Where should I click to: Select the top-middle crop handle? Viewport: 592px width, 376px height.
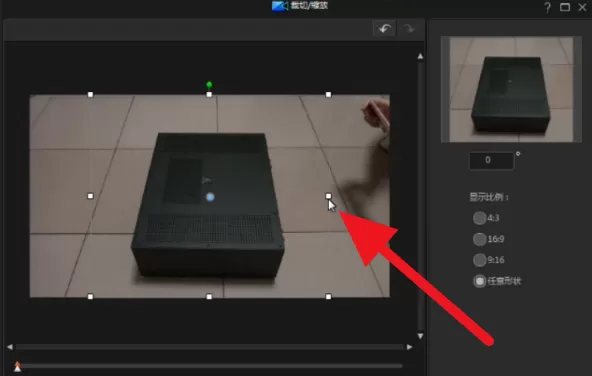[x=209, y=94]
